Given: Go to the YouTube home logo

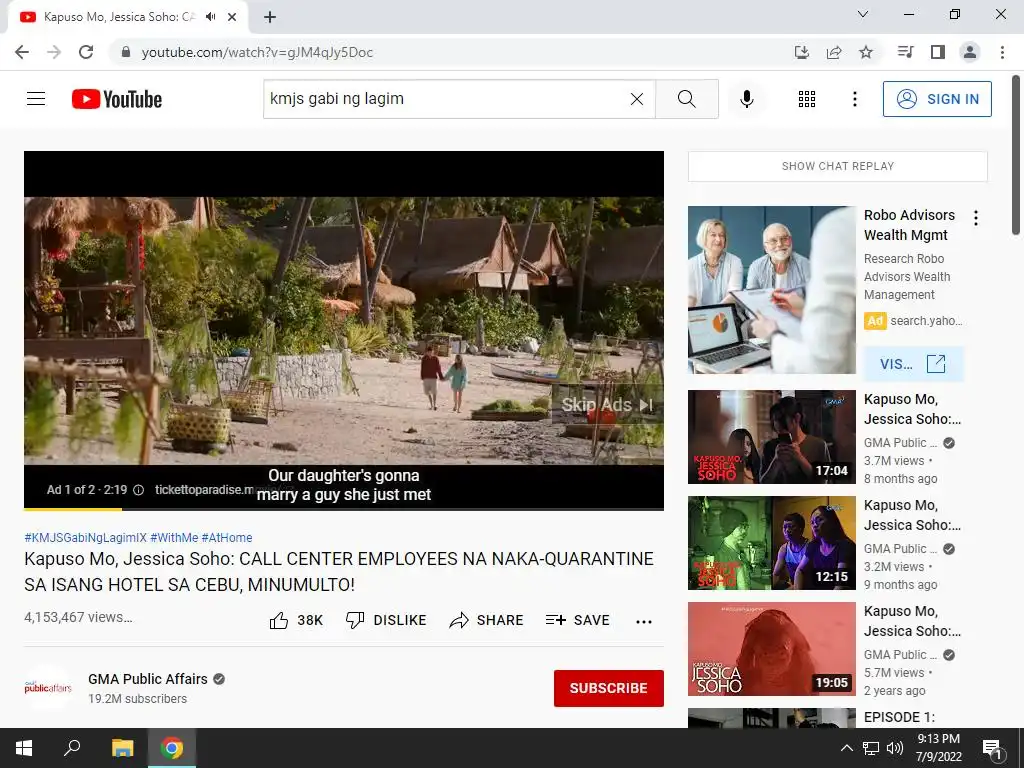Looking at the screenshot, I should (x=117, y=99).
